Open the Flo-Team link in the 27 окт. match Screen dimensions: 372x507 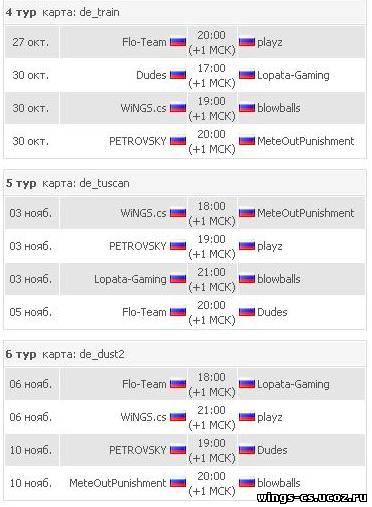144,42
